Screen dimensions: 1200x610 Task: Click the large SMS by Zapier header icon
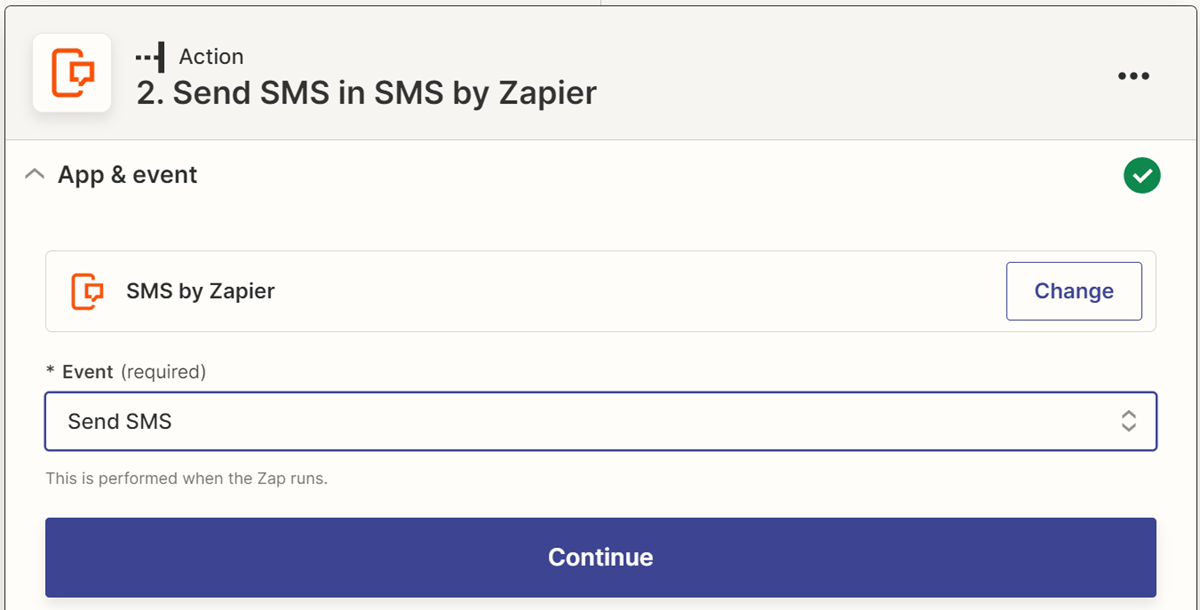(x=72, y=73)
